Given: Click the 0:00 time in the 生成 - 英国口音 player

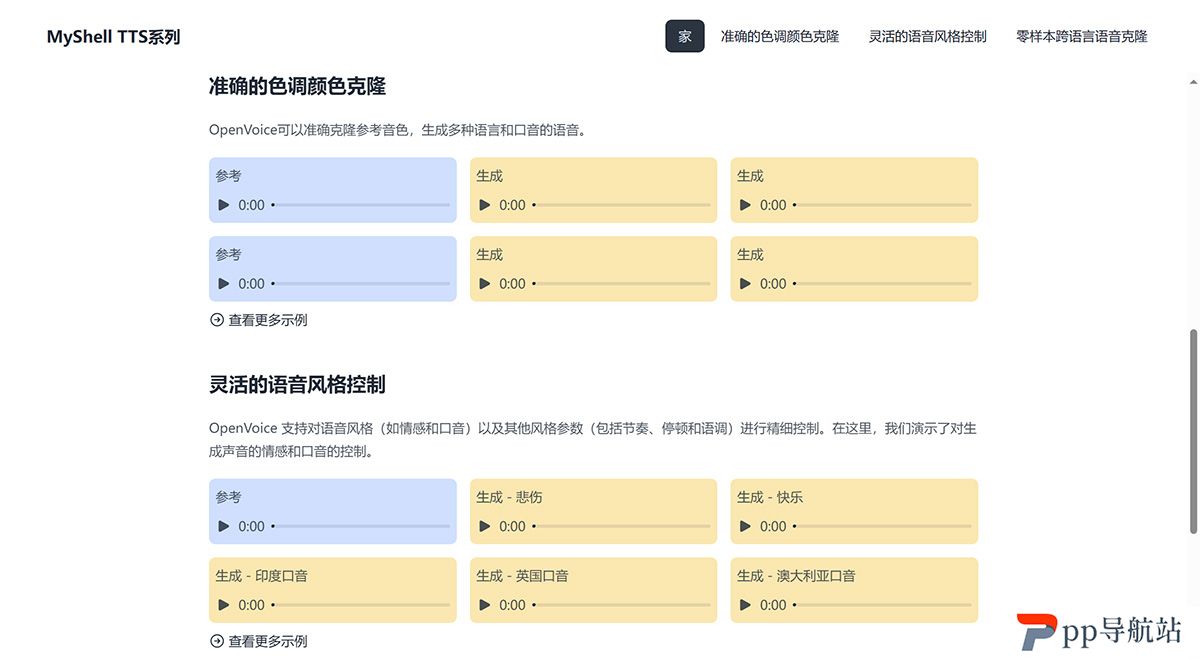Looking at the screenshot, I should 512,605.
